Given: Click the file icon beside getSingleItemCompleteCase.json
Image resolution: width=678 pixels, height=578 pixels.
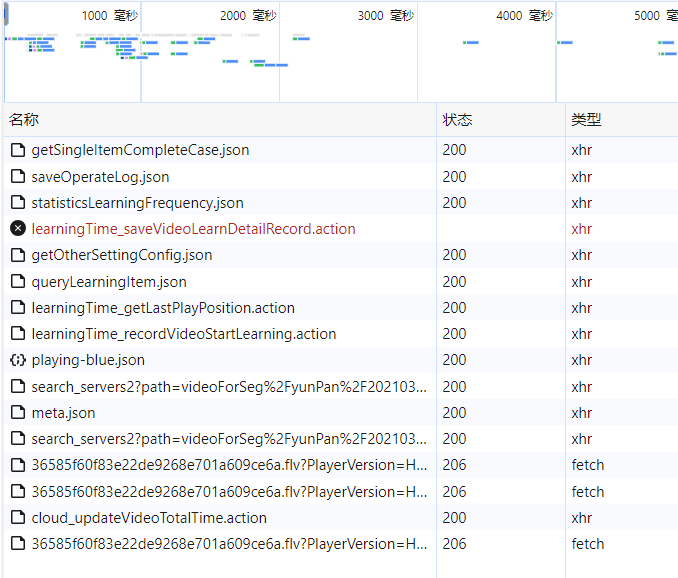Looking at the screenshot, I should point(18,150).
